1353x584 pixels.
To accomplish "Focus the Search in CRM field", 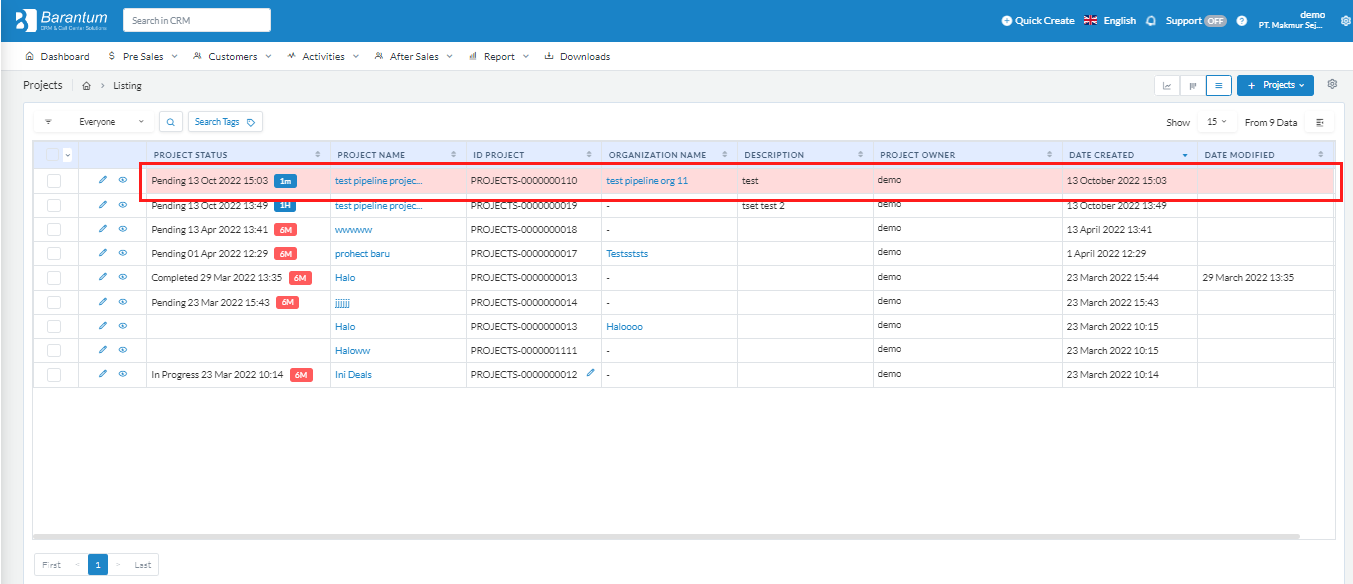I will click(197, 20).
